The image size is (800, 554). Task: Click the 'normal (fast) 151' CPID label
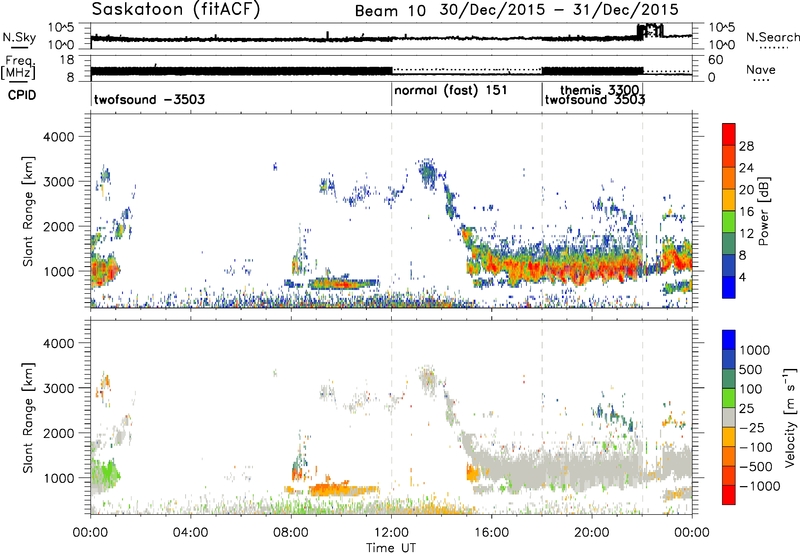pos(451,90)
